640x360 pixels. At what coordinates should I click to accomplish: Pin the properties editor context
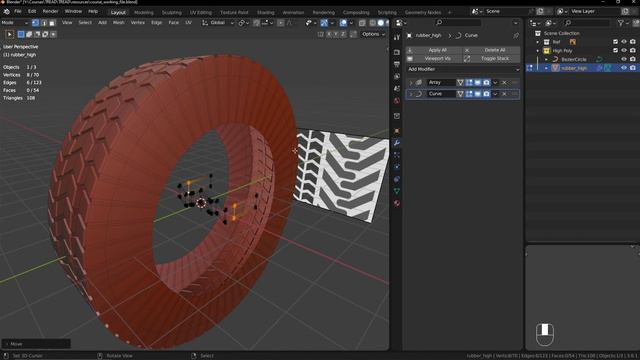coord(516,36)
